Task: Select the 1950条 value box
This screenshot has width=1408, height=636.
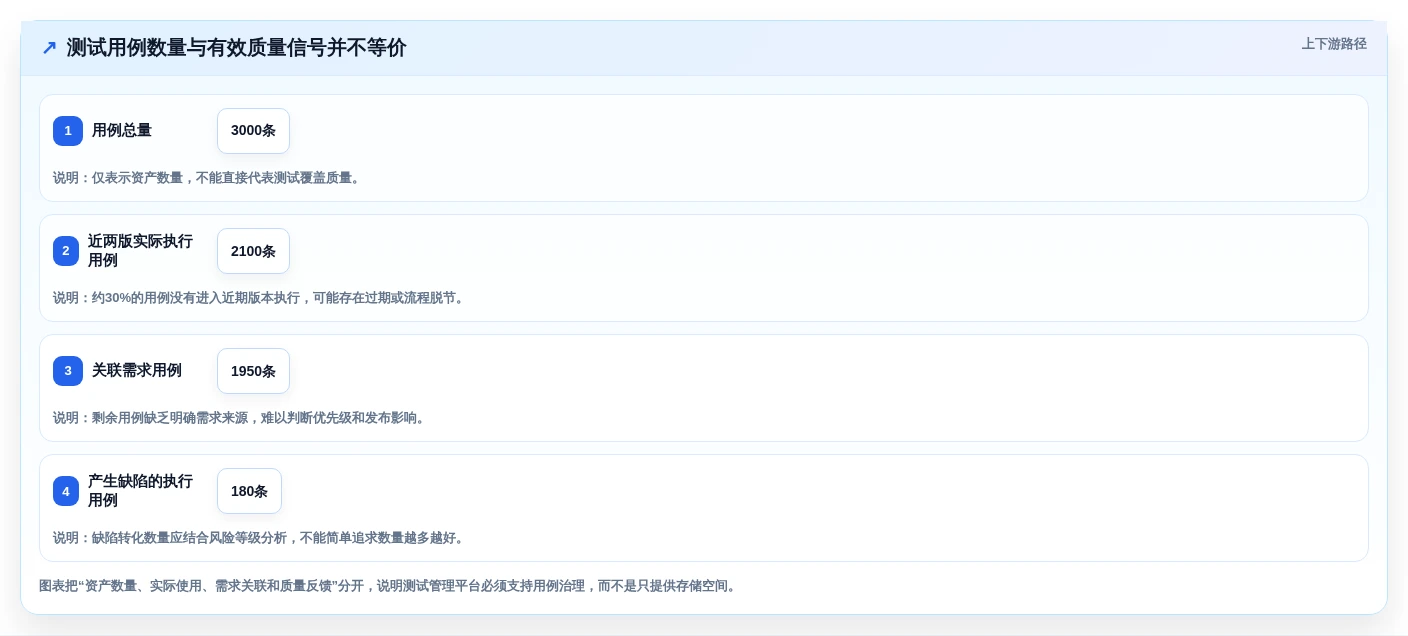Action: coord(253,371)
